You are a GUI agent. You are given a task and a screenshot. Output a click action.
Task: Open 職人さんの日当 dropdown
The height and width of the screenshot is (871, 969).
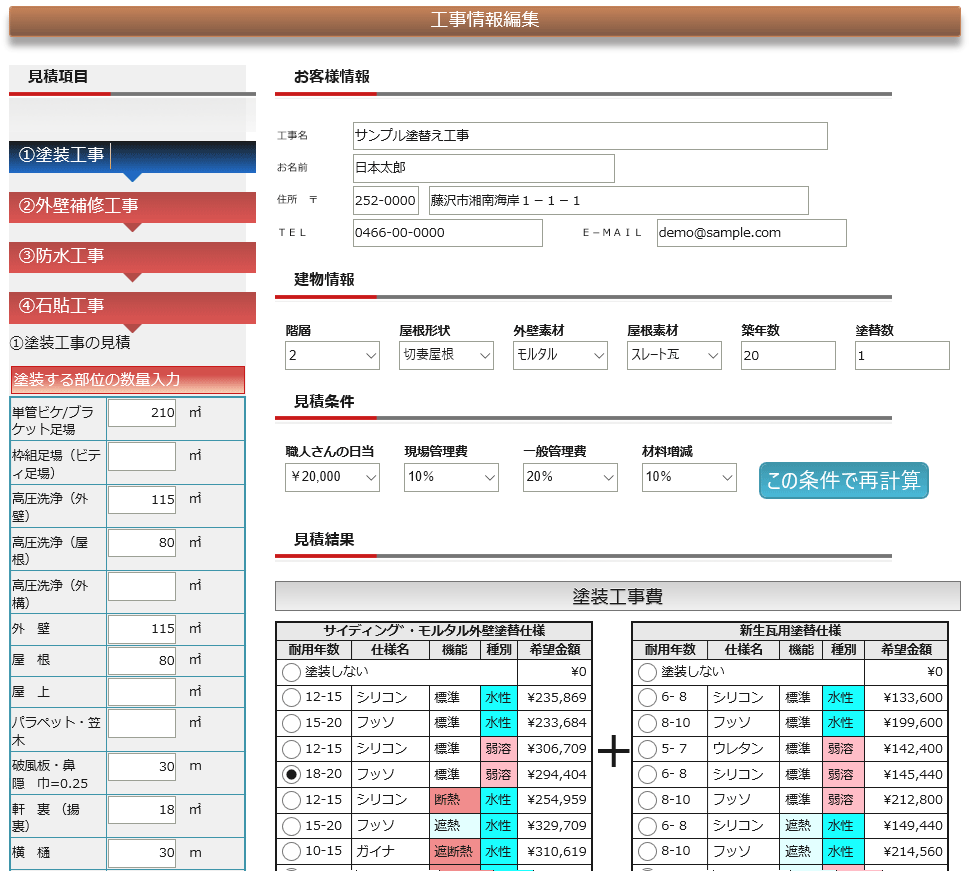click(332, 477)
